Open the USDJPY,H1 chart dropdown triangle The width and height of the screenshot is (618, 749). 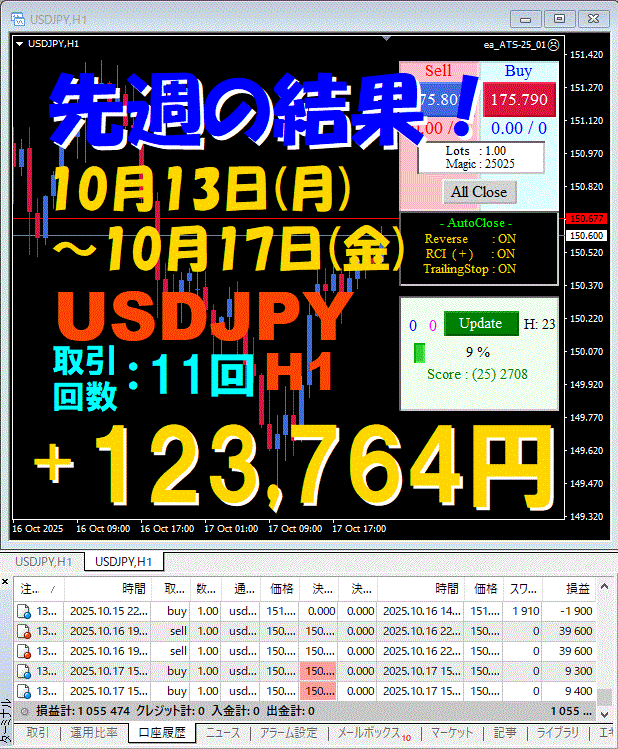[20, 44]
